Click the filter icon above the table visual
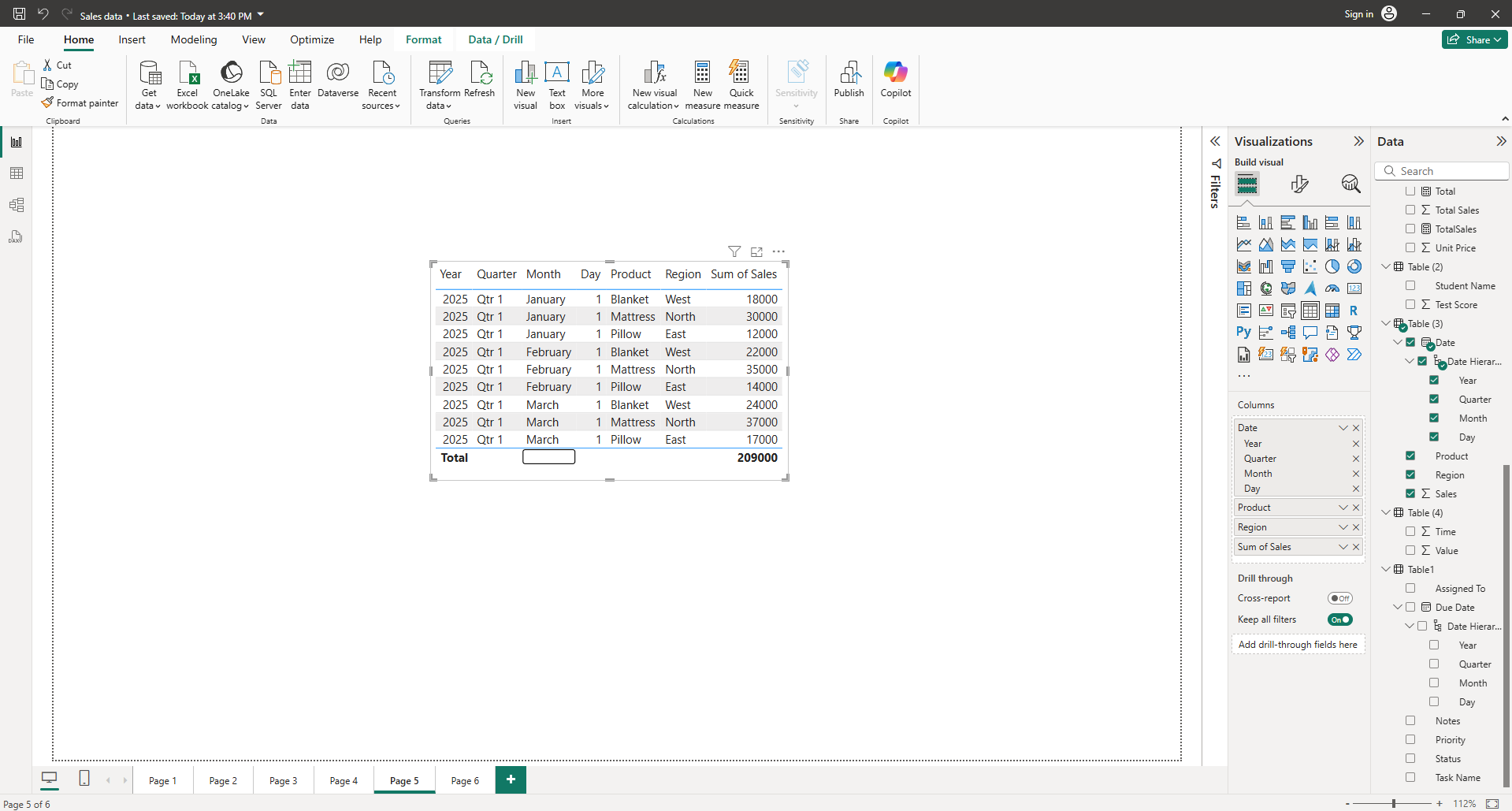1512x811 pixels. pos(734,251)
